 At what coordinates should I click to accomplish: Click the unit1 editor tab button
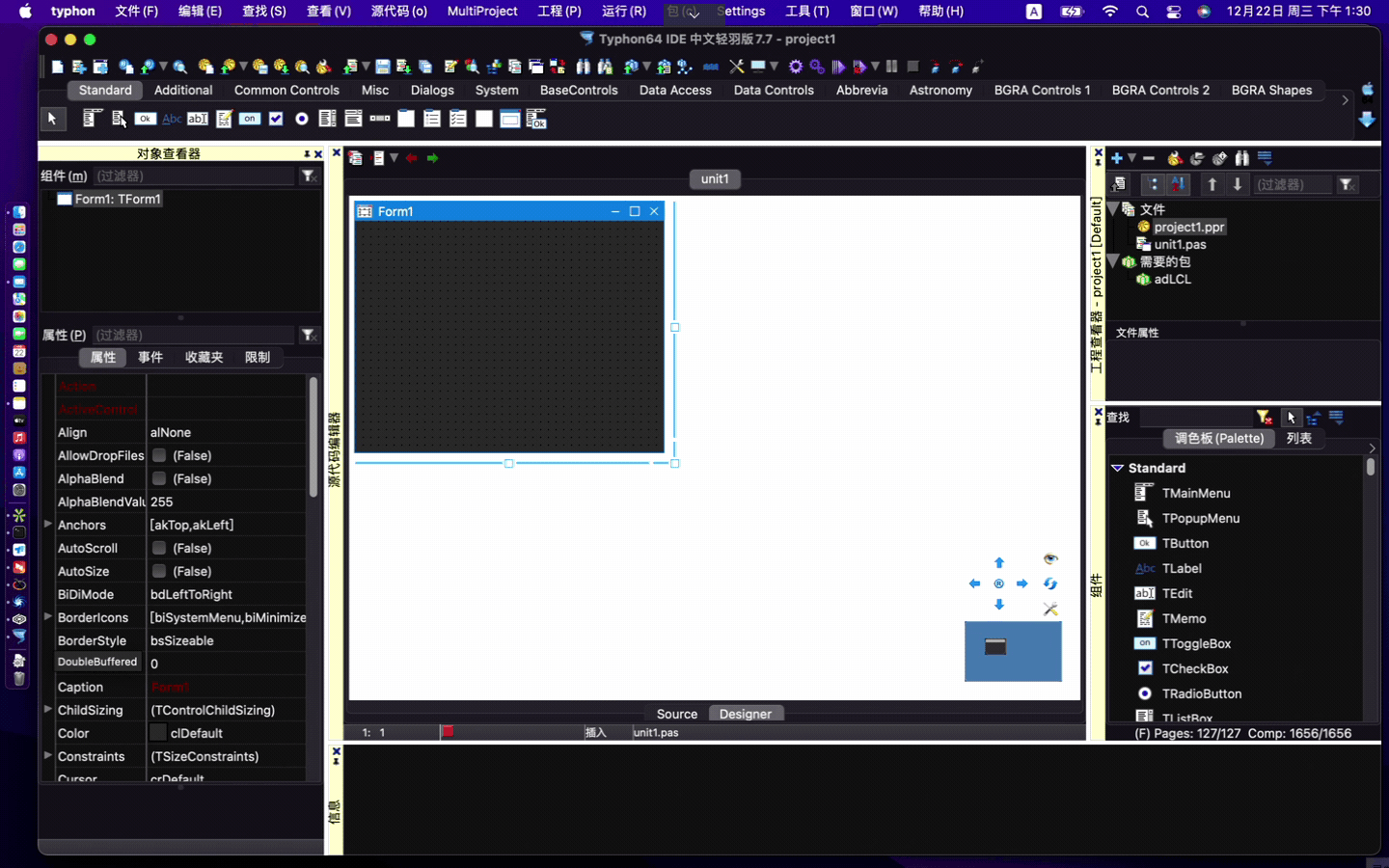click(x=715, y=178)
